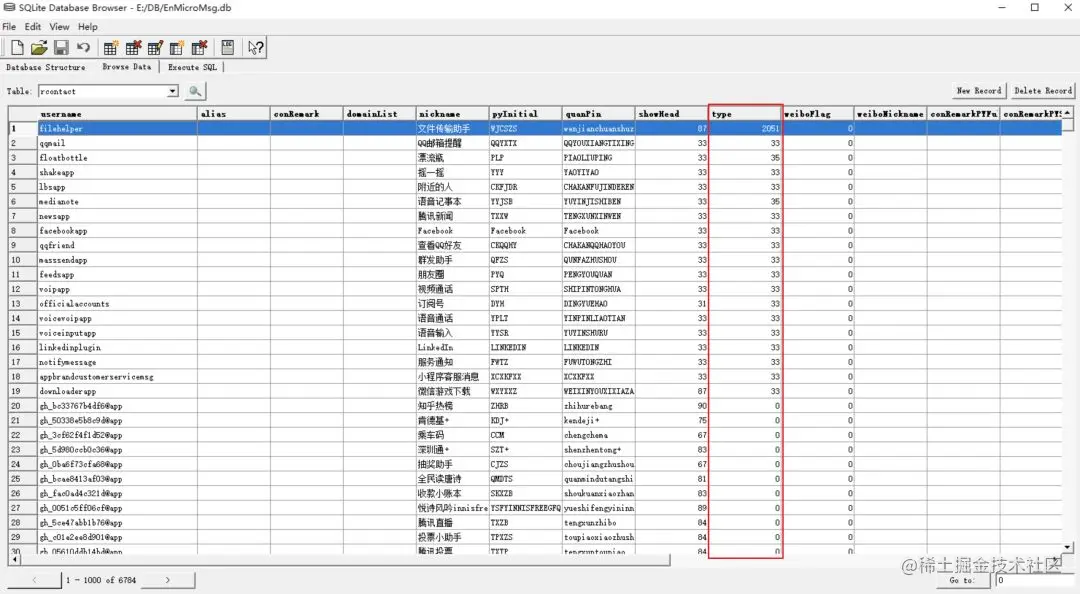
Task: Select the shakeapp username cell
Action: coord(117,172)
